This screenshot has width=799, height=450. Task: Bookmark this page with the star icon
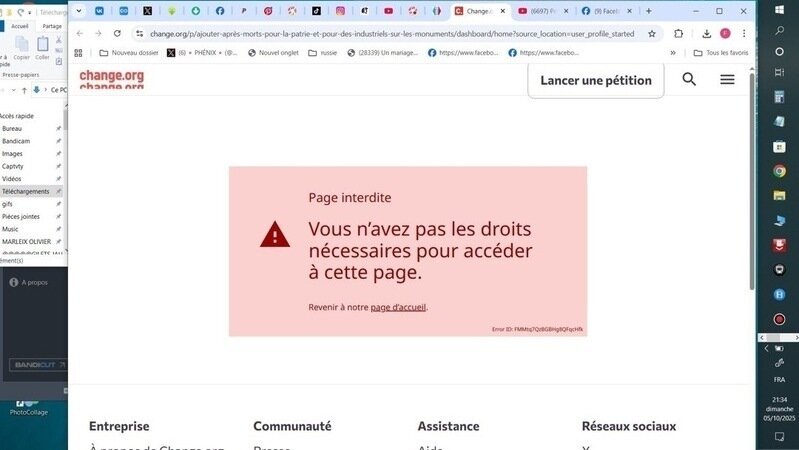coord(652,34)
